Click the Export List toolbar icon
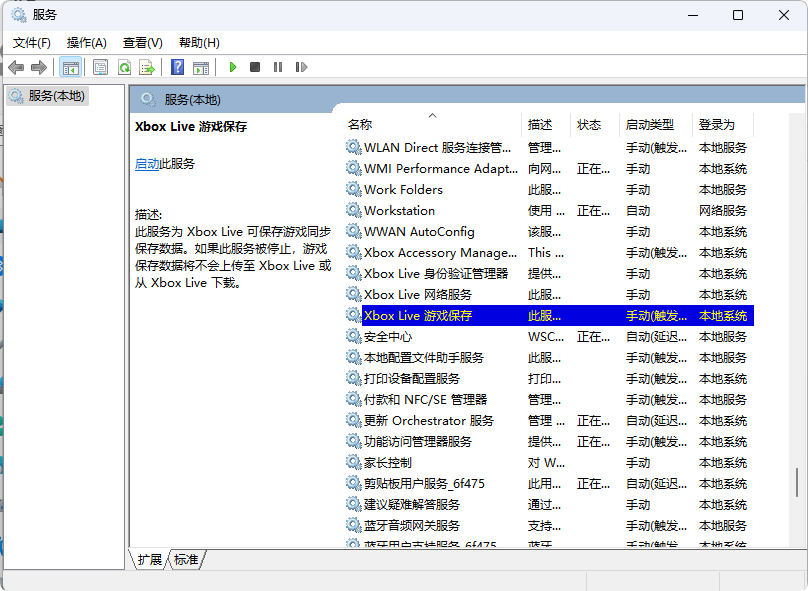 tap(147, 67)
